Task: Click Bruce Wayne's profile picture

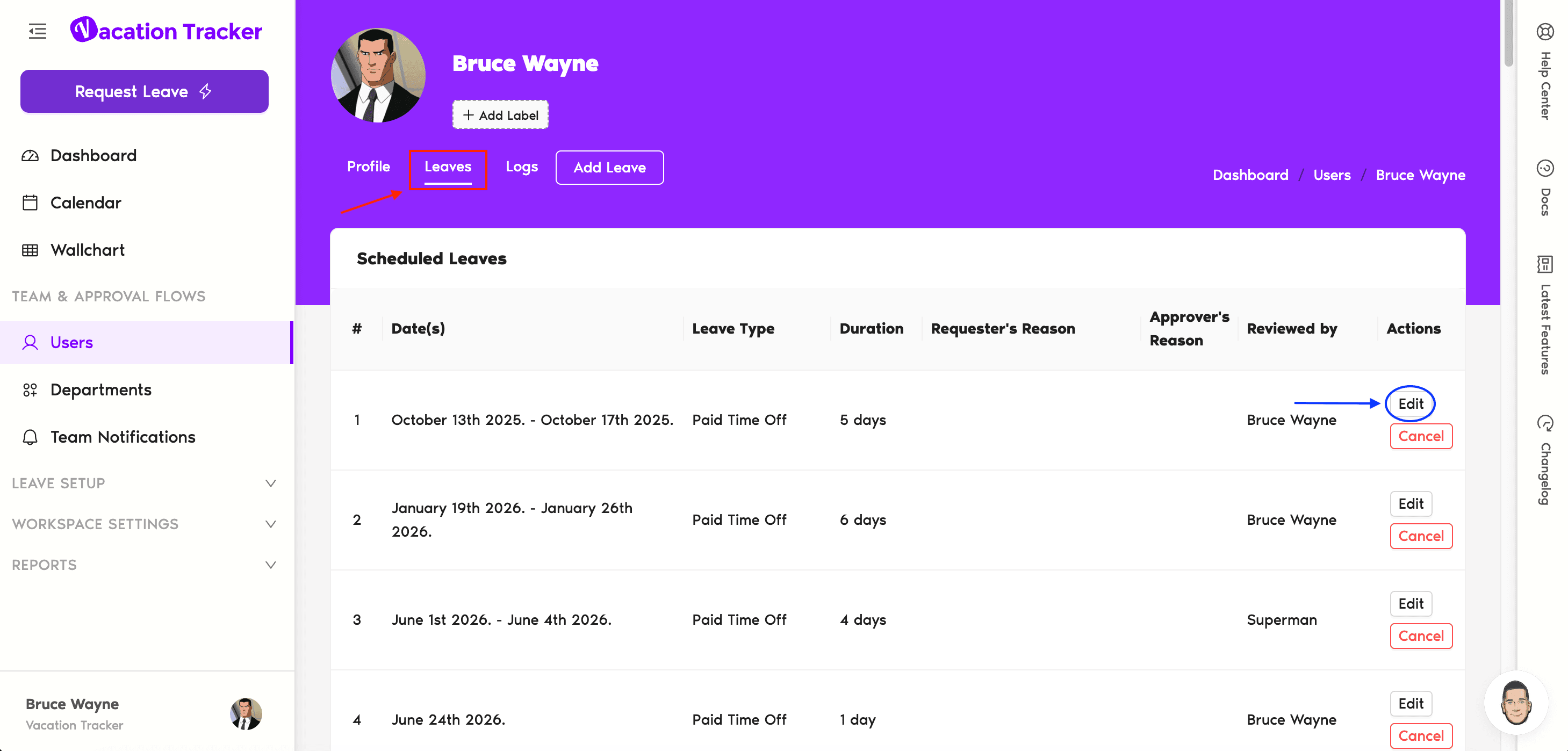Action: 378,75
